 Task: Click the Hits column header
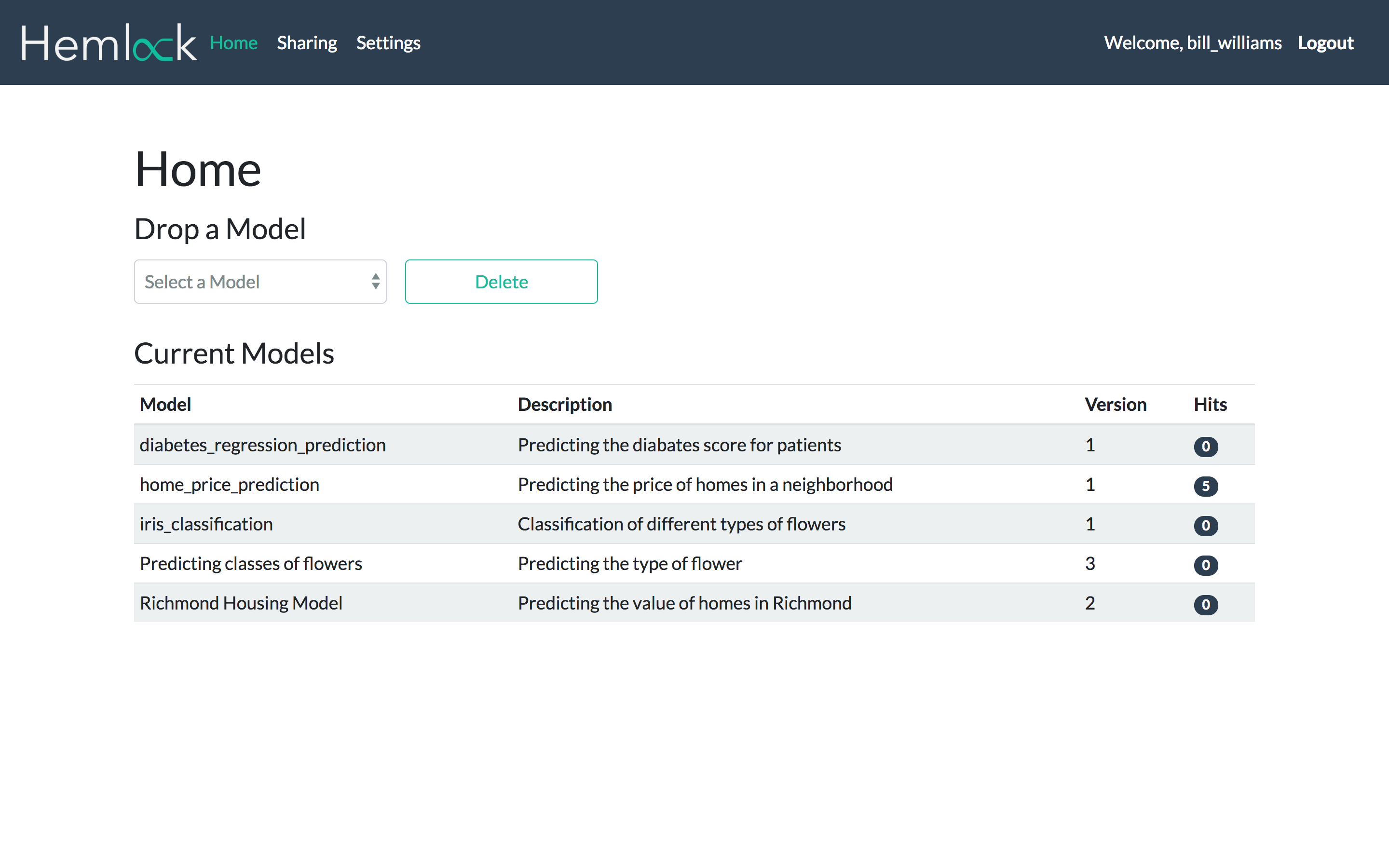[1210, 404]
